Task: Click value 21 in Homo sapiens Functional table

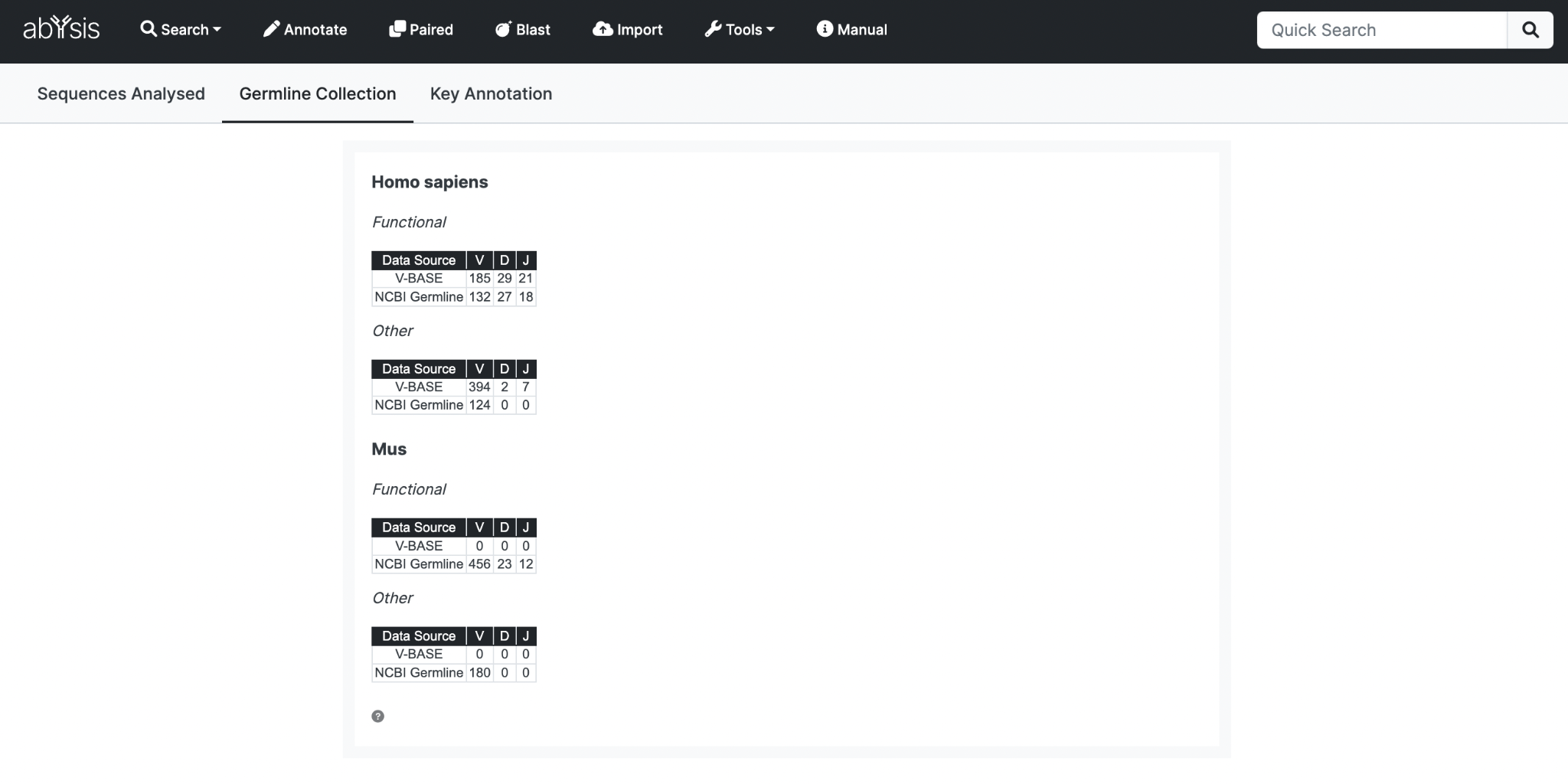Action: (x=525, y=279)
